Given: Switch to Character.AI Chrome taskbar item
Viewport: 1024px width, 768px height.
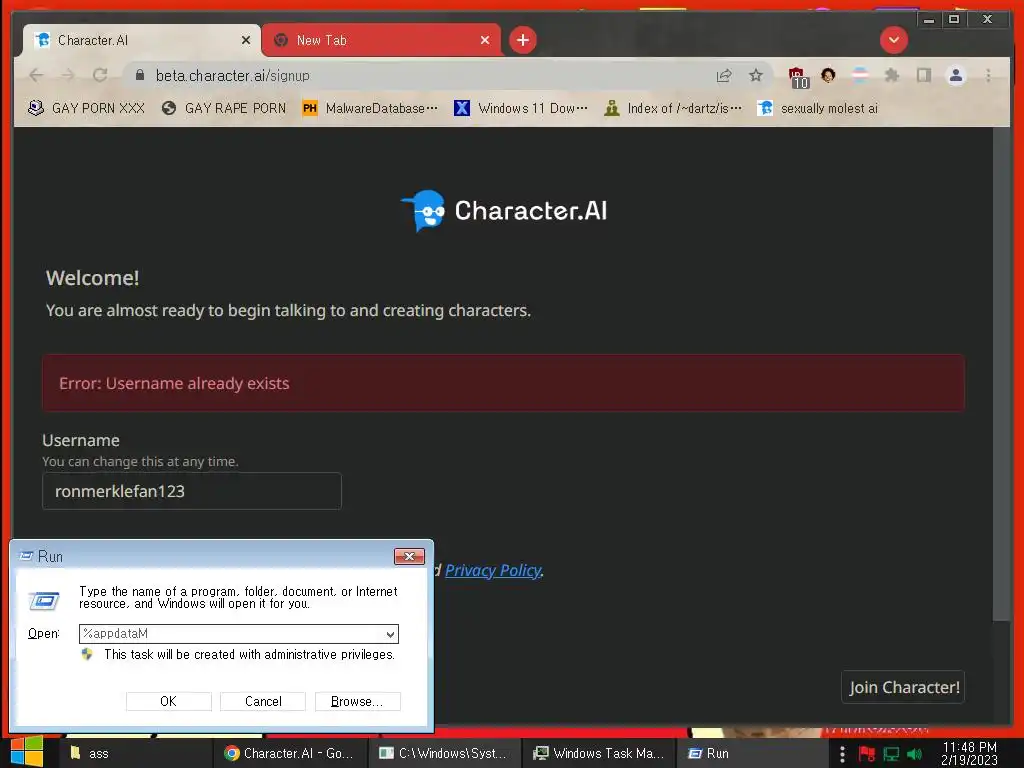Looking at the screenshot, I should click(291, 754).
